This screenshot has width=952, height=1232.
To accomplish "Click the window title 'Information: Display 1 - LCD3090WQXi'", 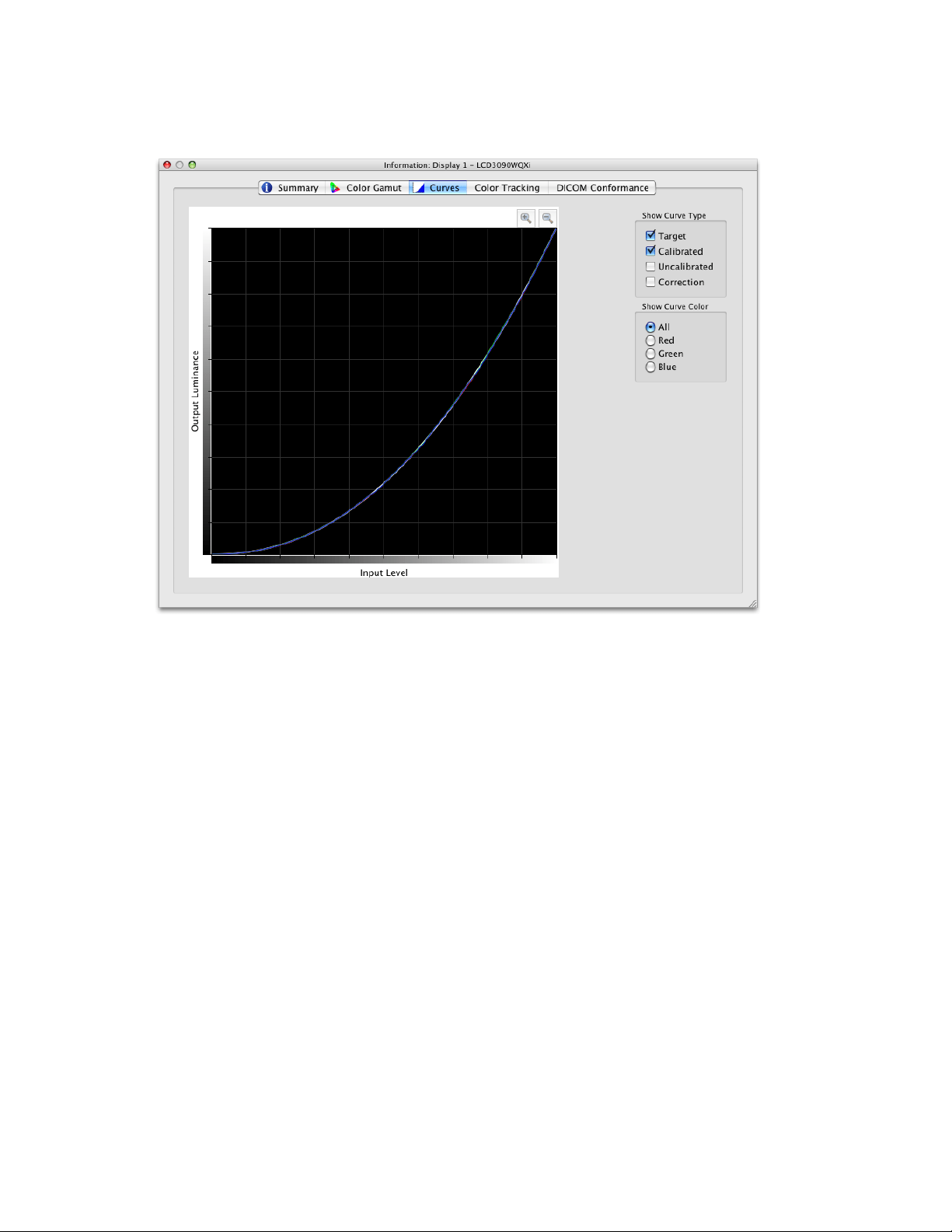I will [x=457, y=165].
